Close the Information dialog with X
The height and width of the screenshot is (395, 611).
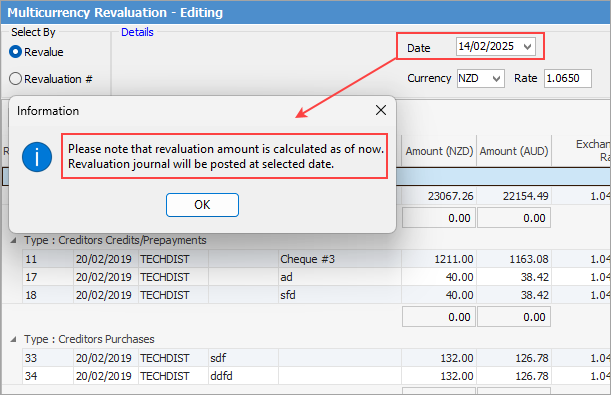click(x=381, y=110)
